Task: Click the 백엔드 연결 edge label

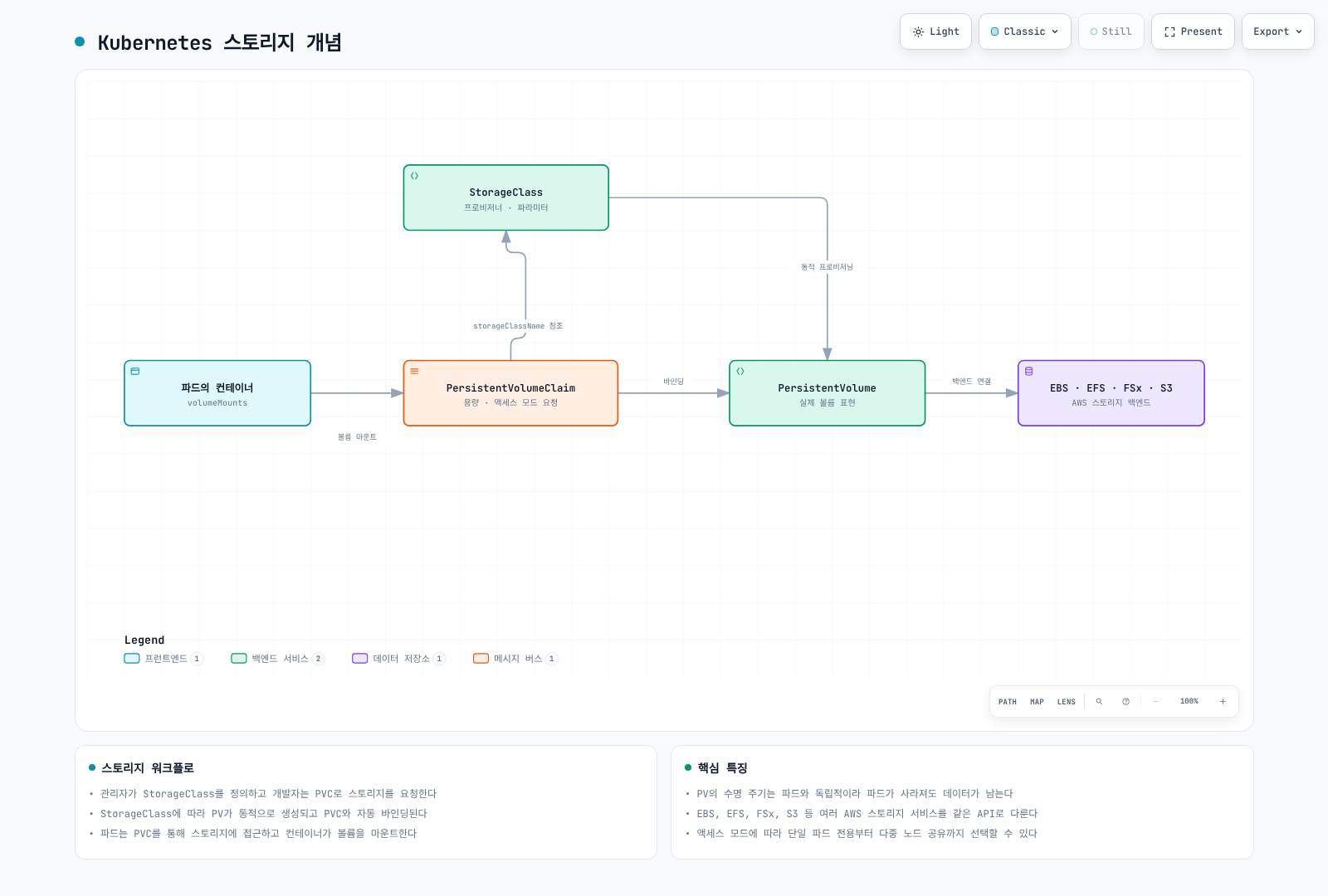Action: point(971,382)
